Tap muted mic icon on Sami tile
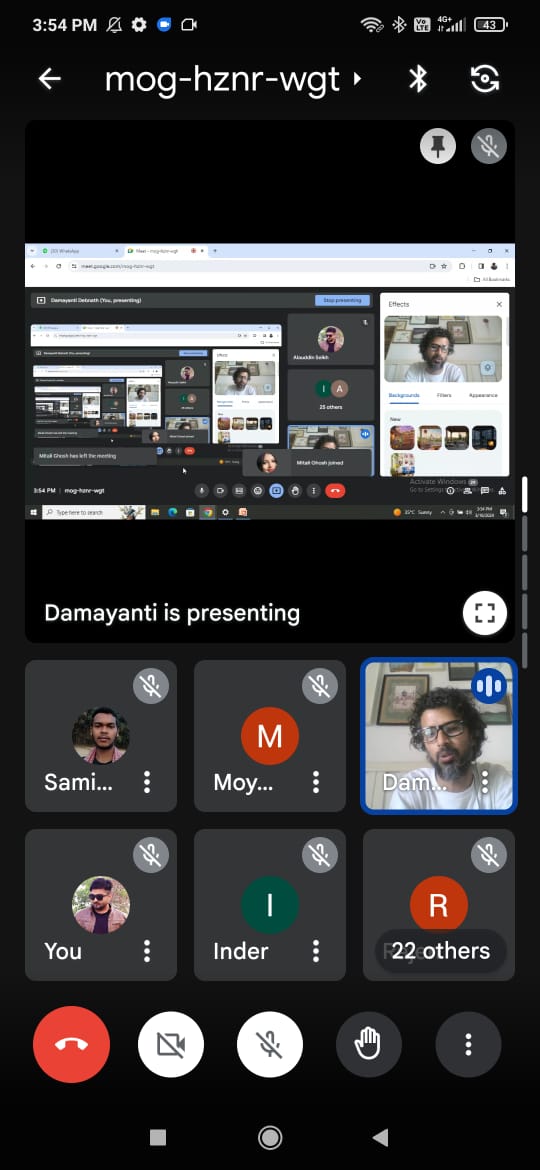This screenshot has height=1170, width=540. click(x=151, y=686)
